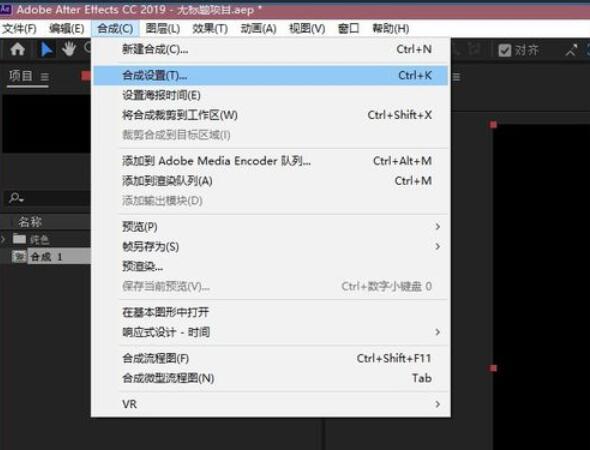
Task: Click the 名称 column header
Action: (x=30, y=222)
